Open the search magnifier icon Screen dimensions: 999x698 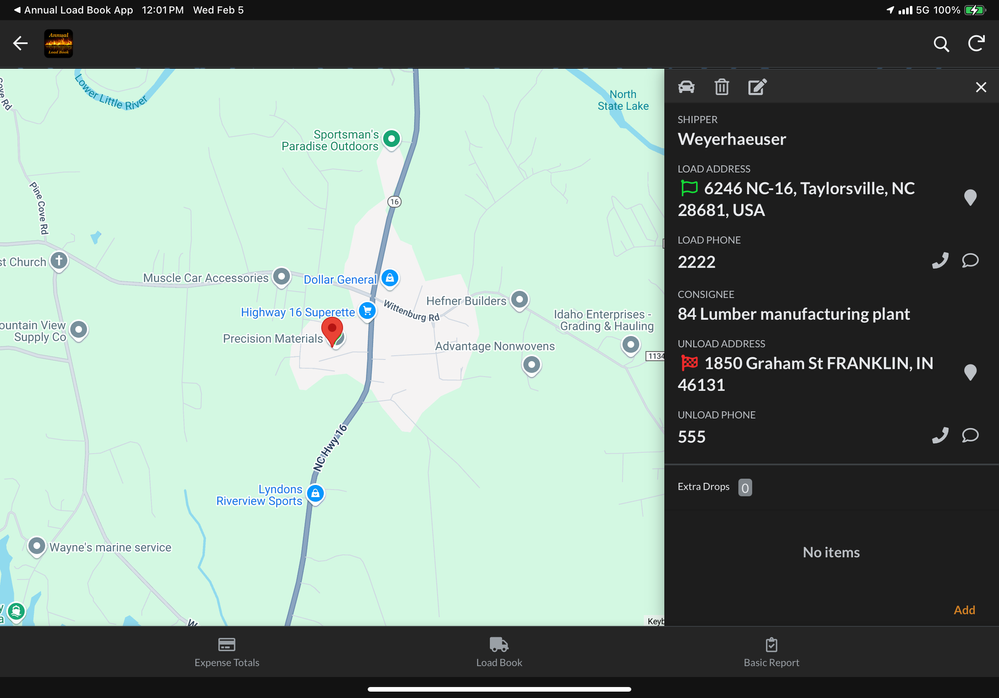tap(941, 43)
